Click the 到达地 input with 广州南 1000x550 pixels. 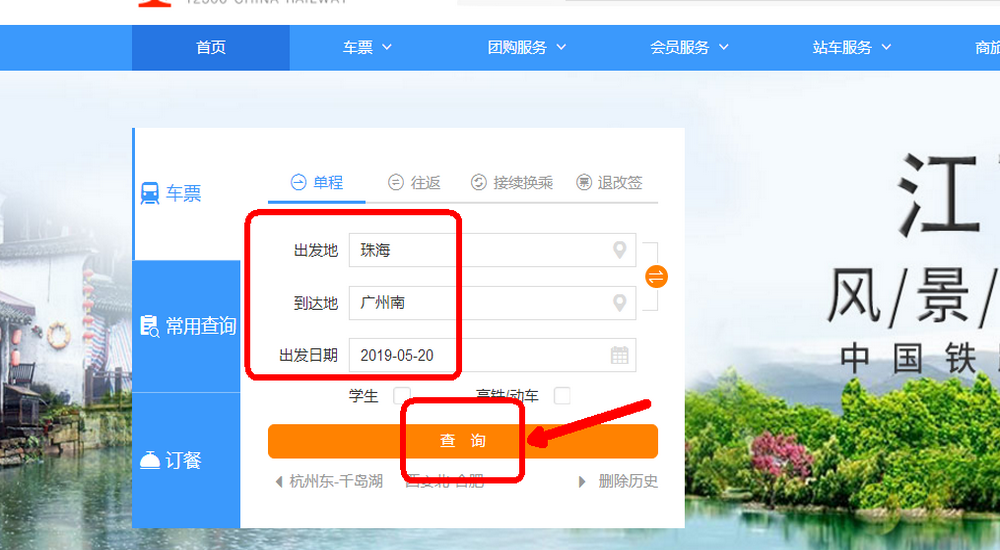pos(492,302)
